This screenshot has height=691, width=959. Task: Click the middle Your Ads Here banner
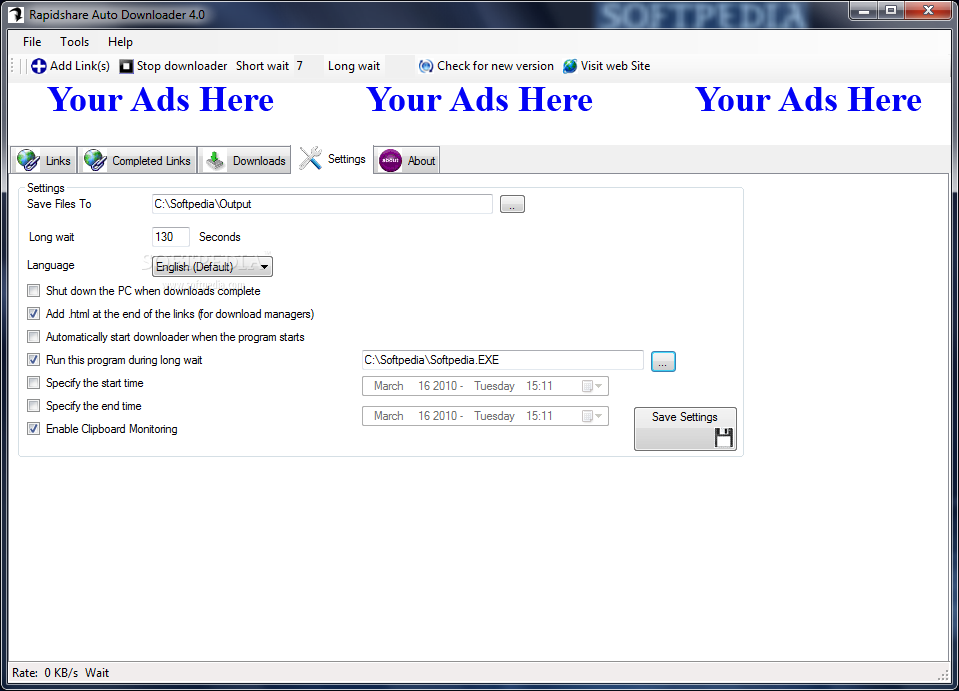pos(480,100)
